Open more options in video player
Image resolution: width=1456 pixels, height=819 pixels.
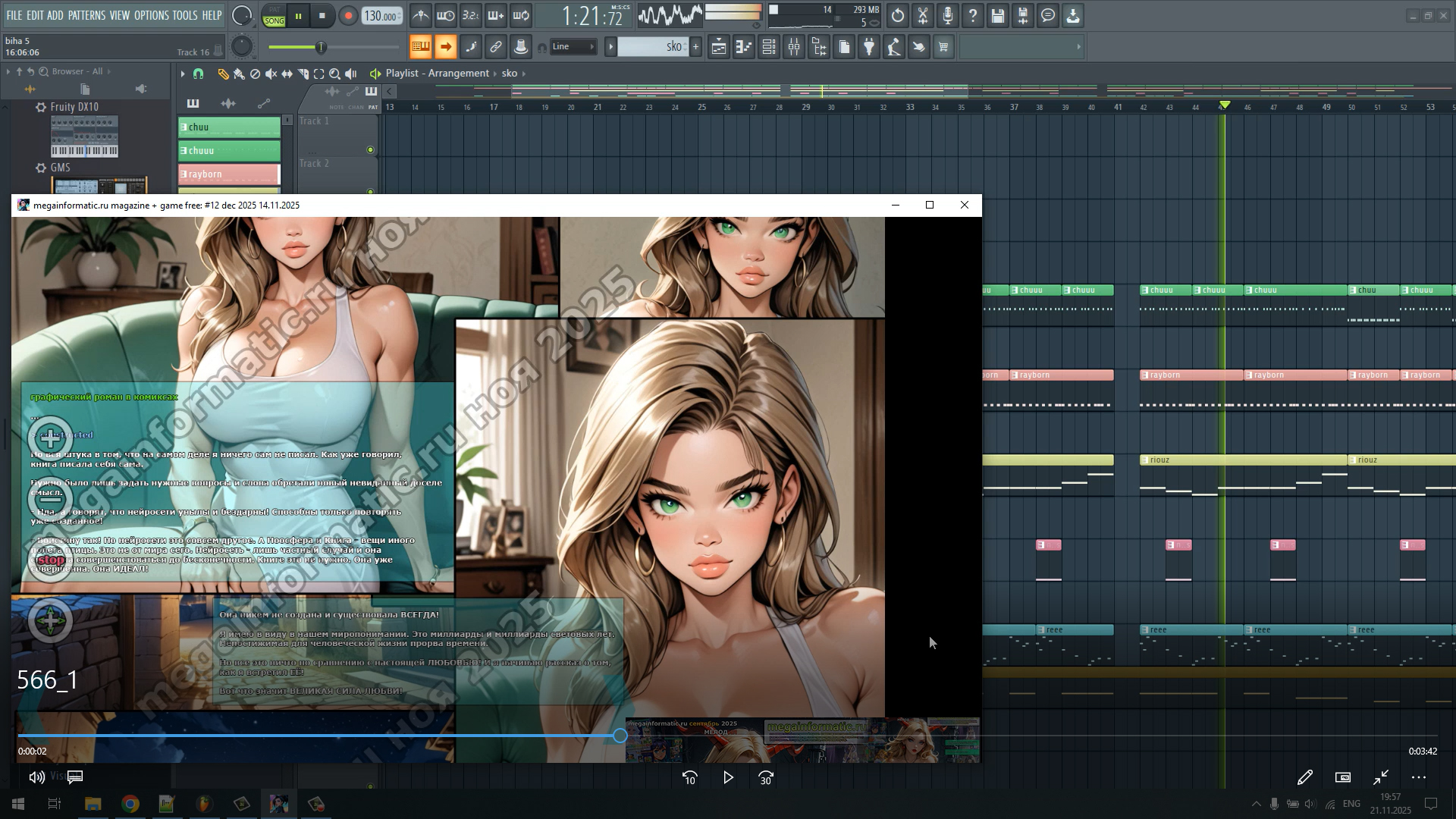pyautogui.click(x=1419, y=777)
